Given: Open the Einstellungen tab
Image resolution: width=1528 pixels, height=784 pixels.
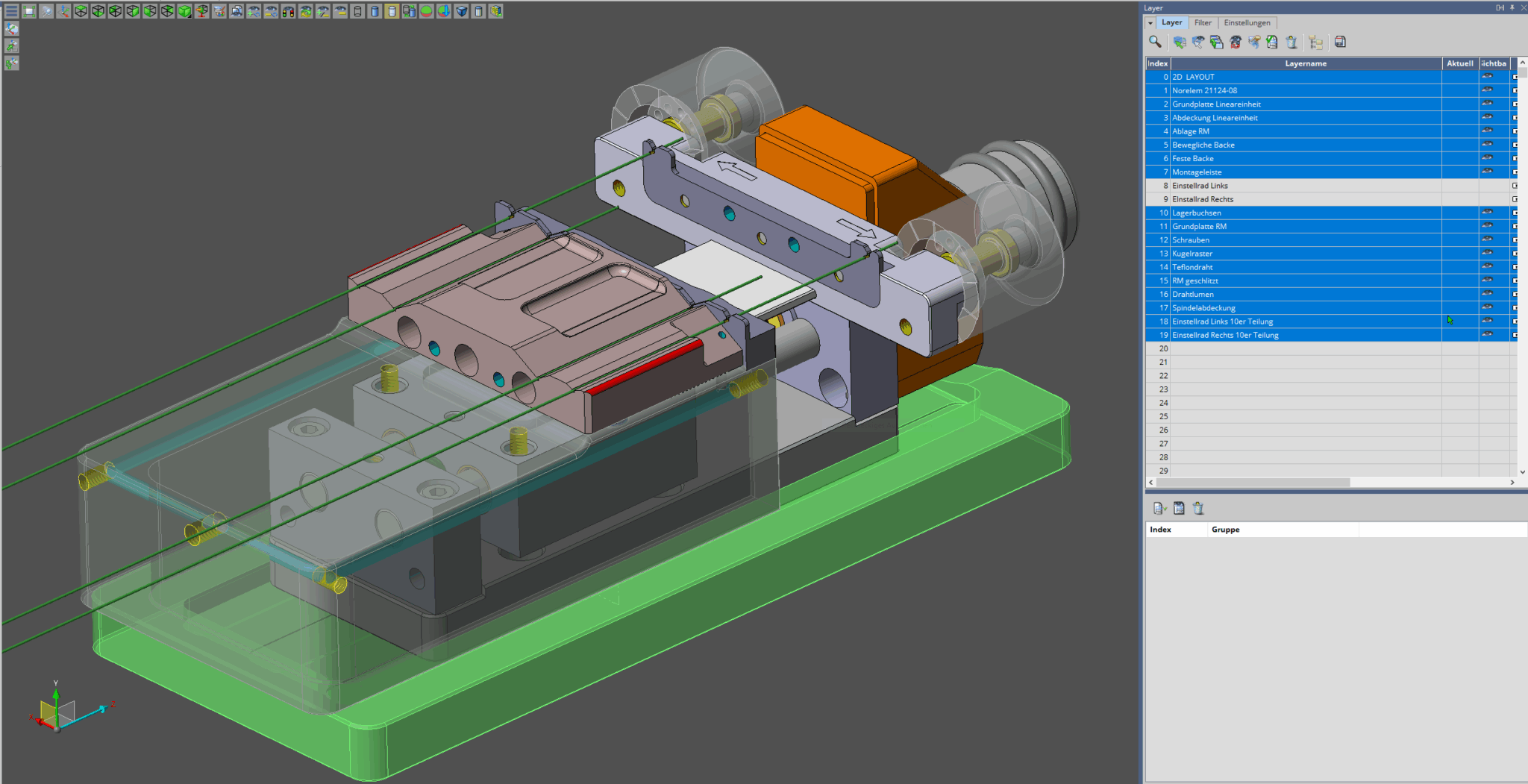Looking at the screenshot, I should (x=1247, y=23).
